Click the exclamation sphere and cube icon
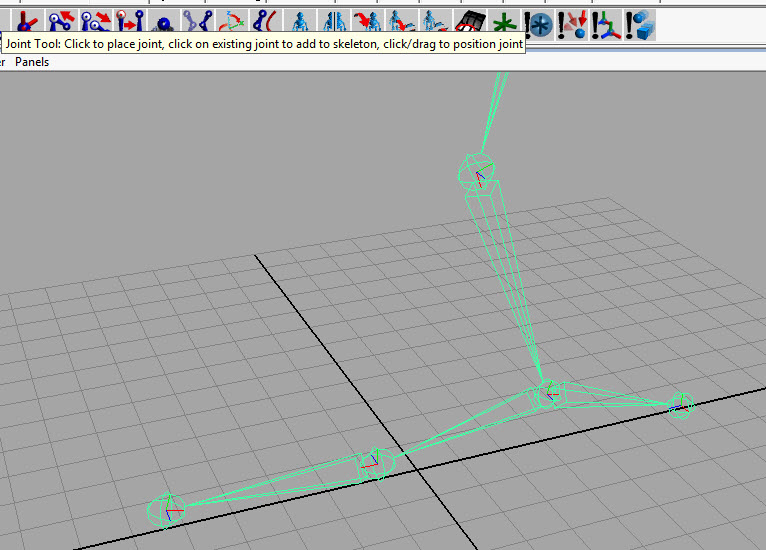766x550 pixels. pos(640,24)
